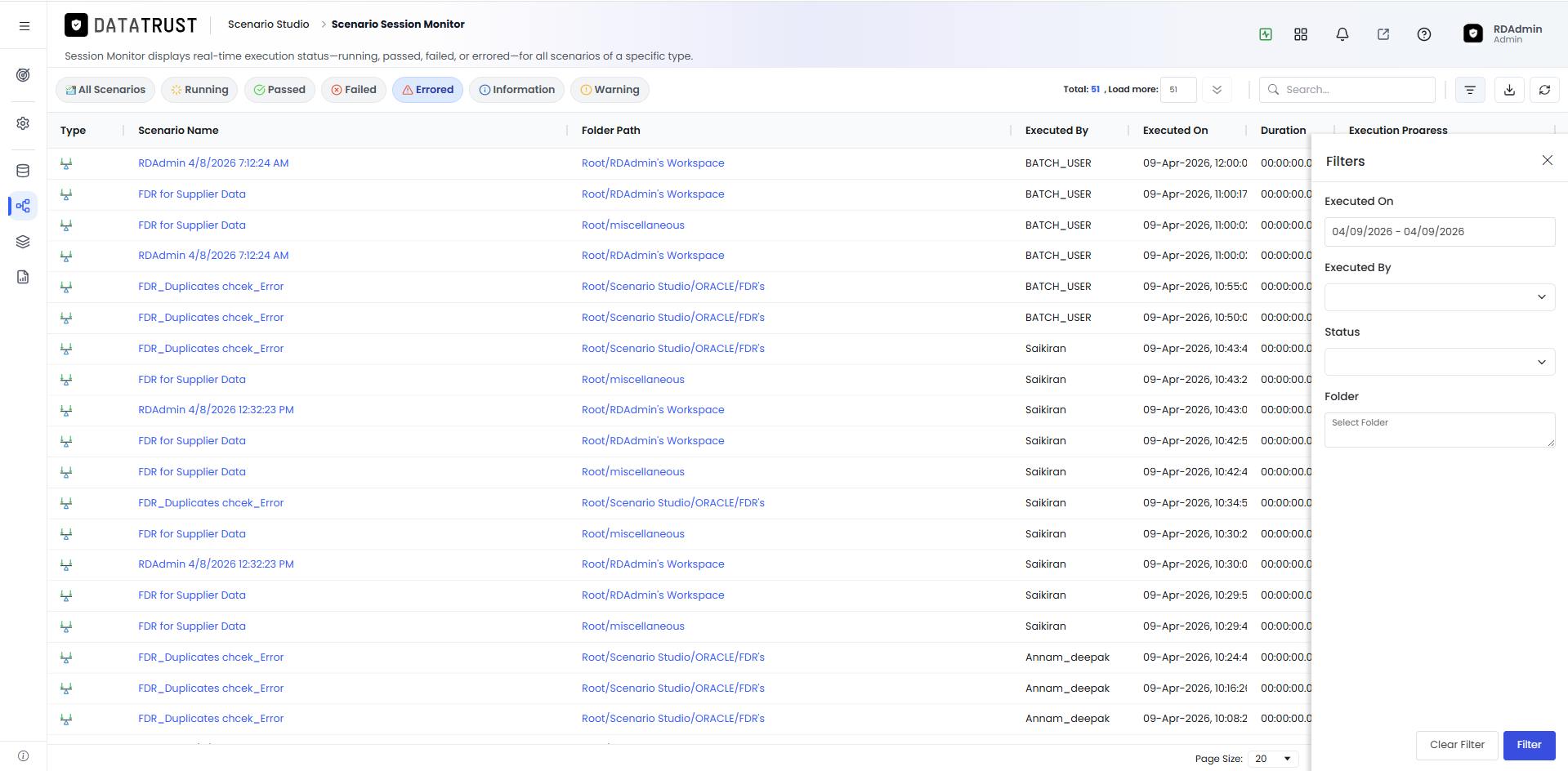Select the Warning tab
This screenshot has width=1568, height=771.
click(x=610, y=90)
